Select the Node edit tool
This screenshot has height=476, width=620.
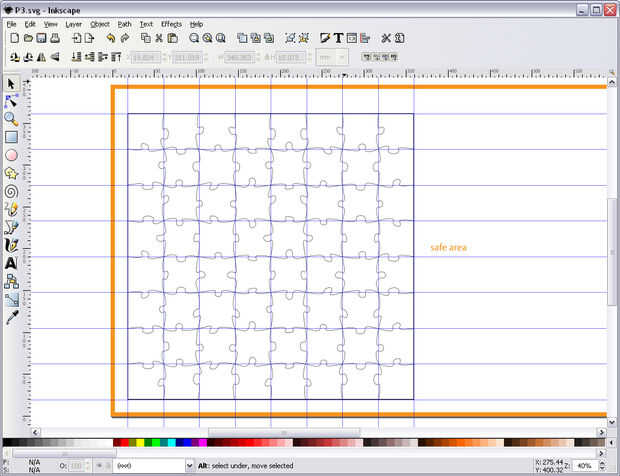[x=11, y=102]
